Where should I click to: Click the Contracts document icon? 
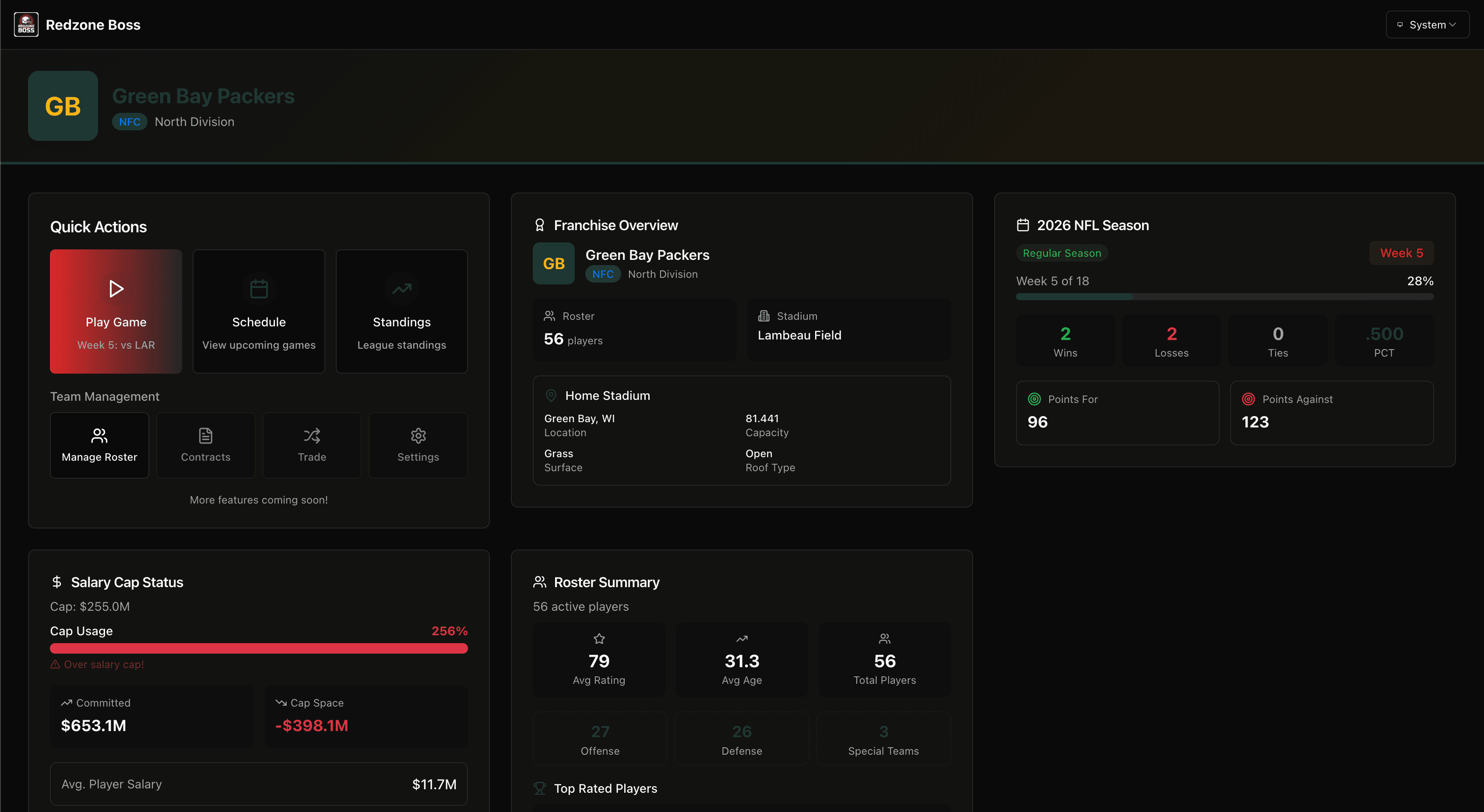point(206,436)
